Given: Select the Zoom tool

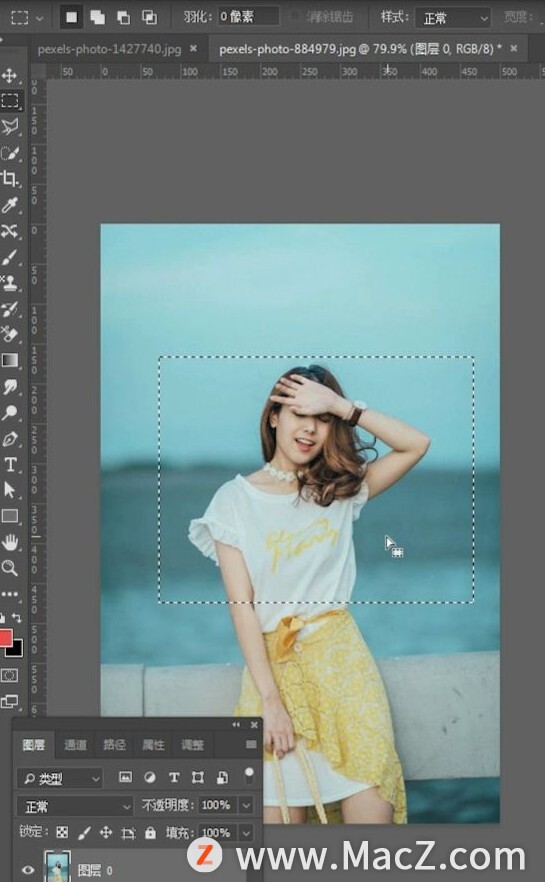Looking at the screenshot, I should (10, 568).
